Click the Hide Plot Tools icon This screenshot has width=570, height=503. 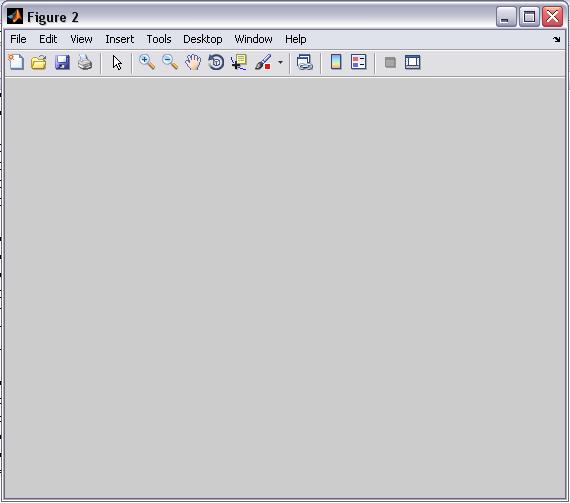[x=390, y=63]
